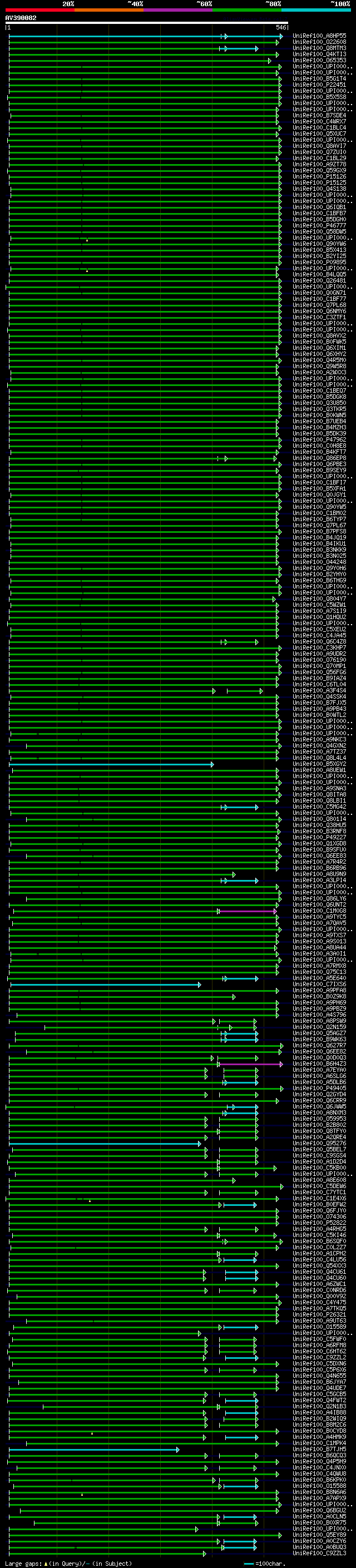This screenshot has width=356, height=1568.
Task: Select the UniRef100_B7FJX5 label
Action: coord(319,703)
